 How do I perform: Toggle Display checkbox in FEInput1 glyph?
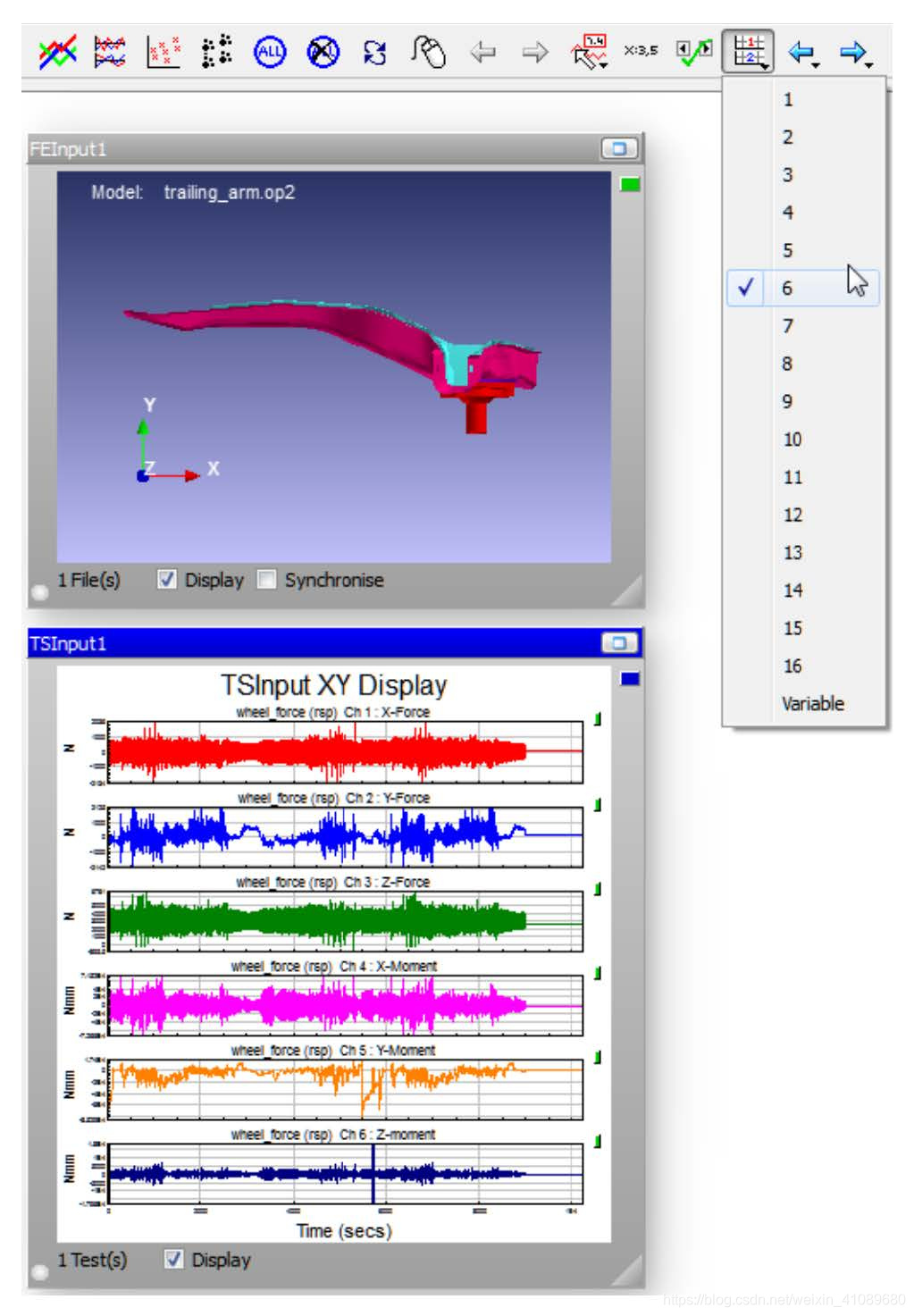pyautogui.click(x=167, y=580)
